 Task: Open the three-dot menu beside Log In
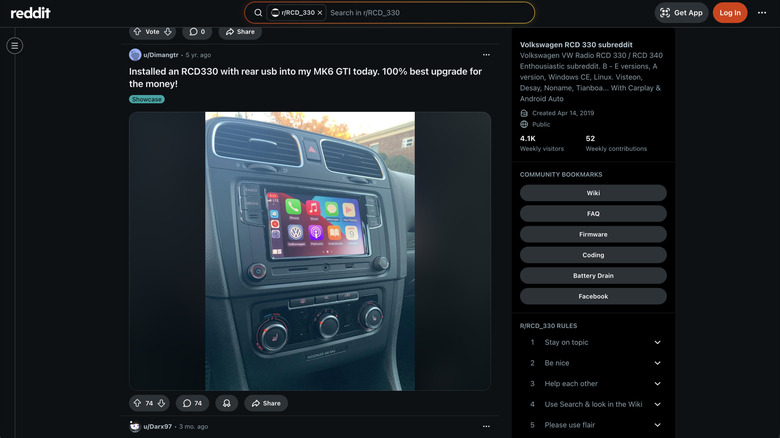pyautogui.click(x=763, y=13)
